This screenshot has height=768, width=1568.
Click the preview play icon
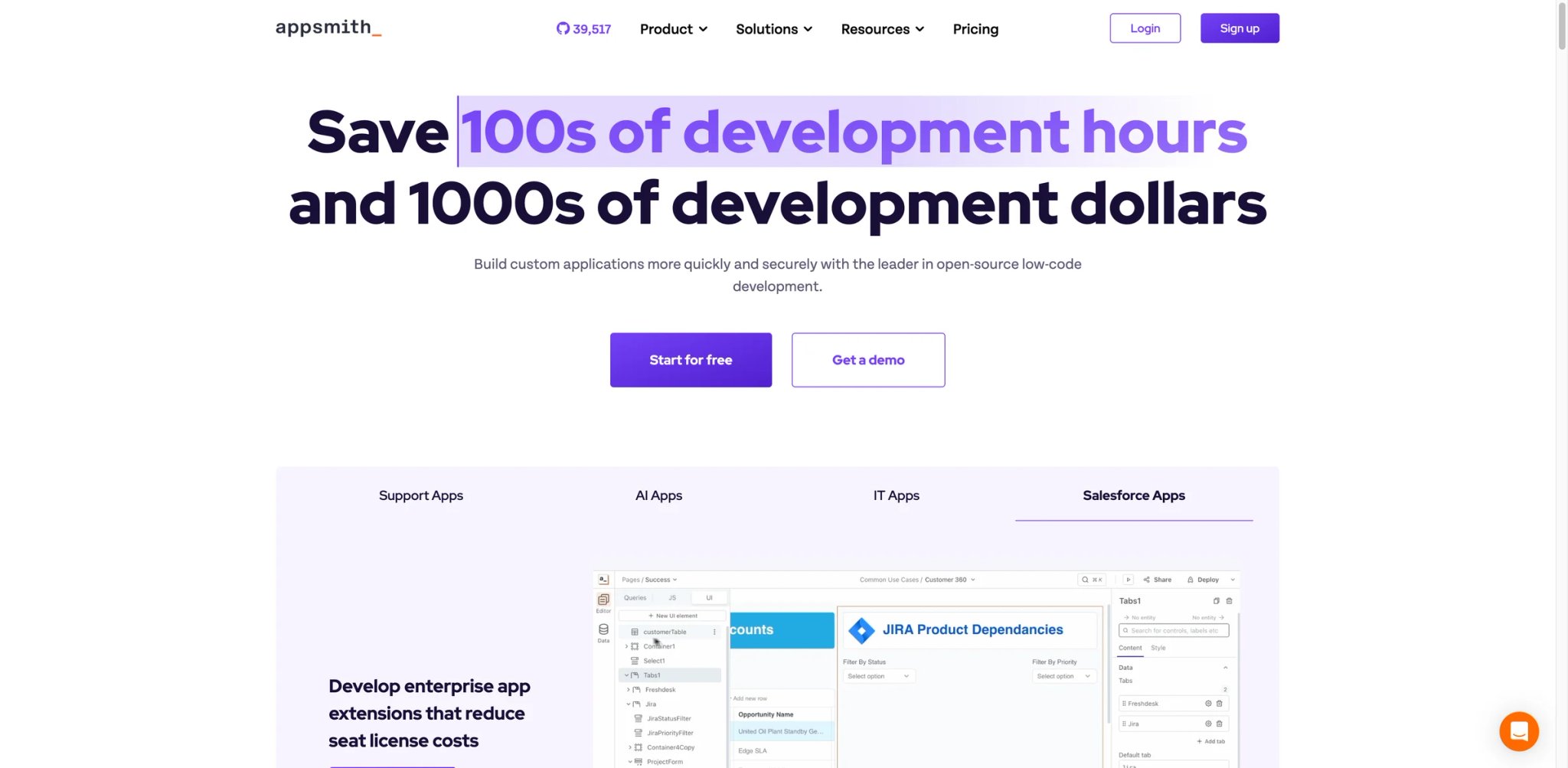[x=1128, y=580]
